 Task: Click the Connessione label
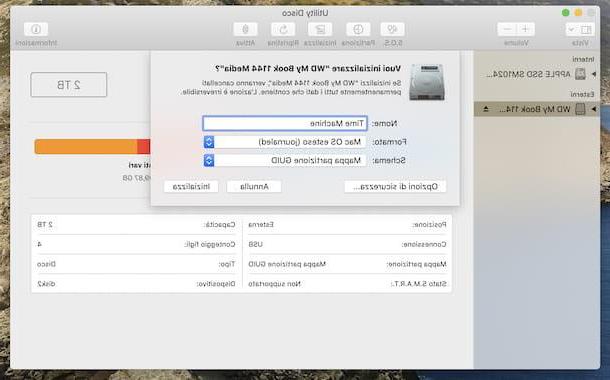[x=424, y=244]
